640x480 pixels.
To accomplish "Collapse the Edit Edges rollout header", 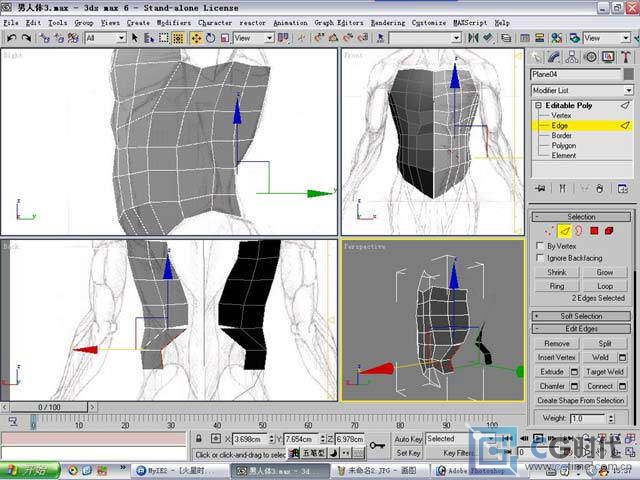I will click(x=581, y=329).
